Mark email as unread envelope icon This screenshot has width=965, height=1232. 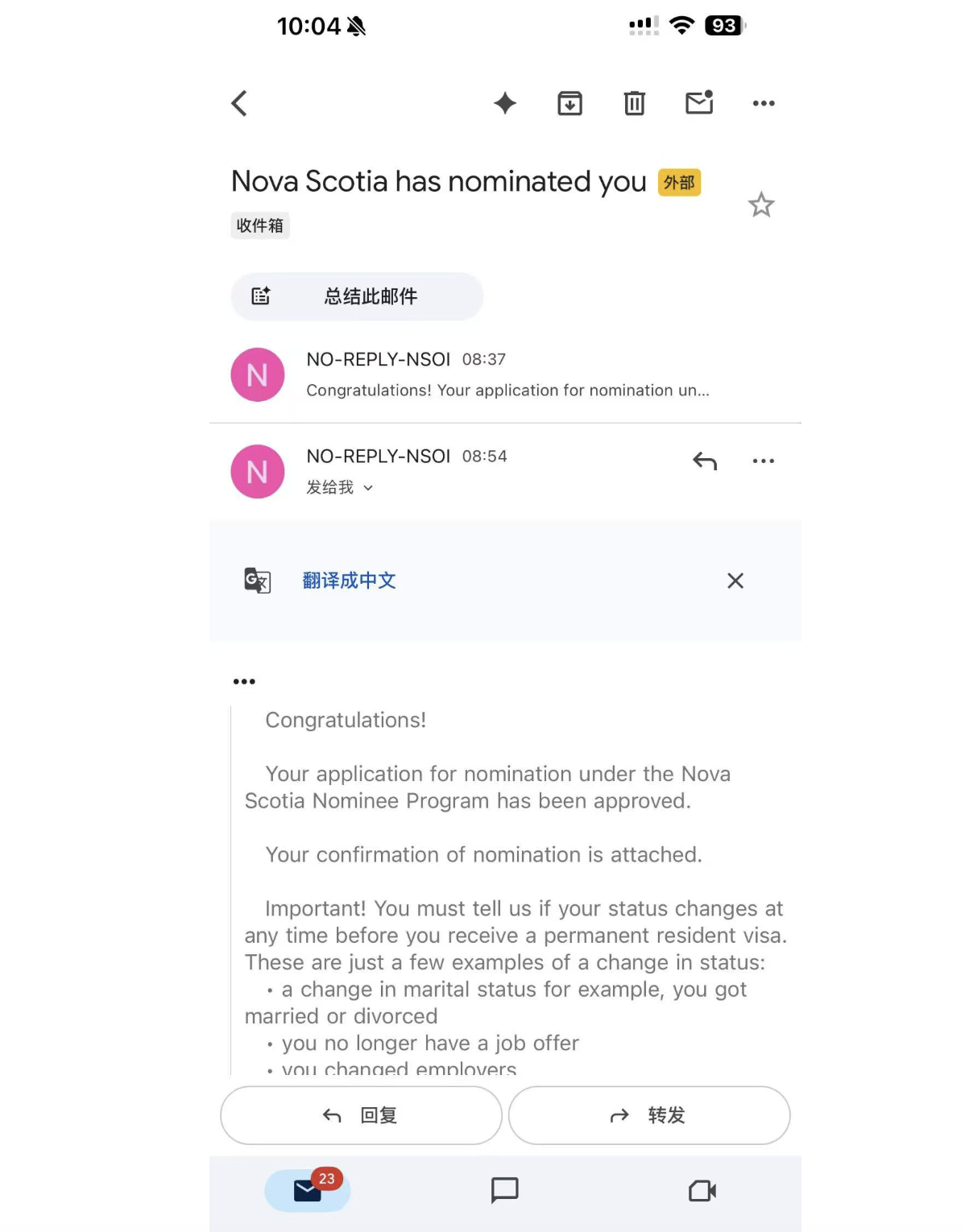[x=699, y=102]
